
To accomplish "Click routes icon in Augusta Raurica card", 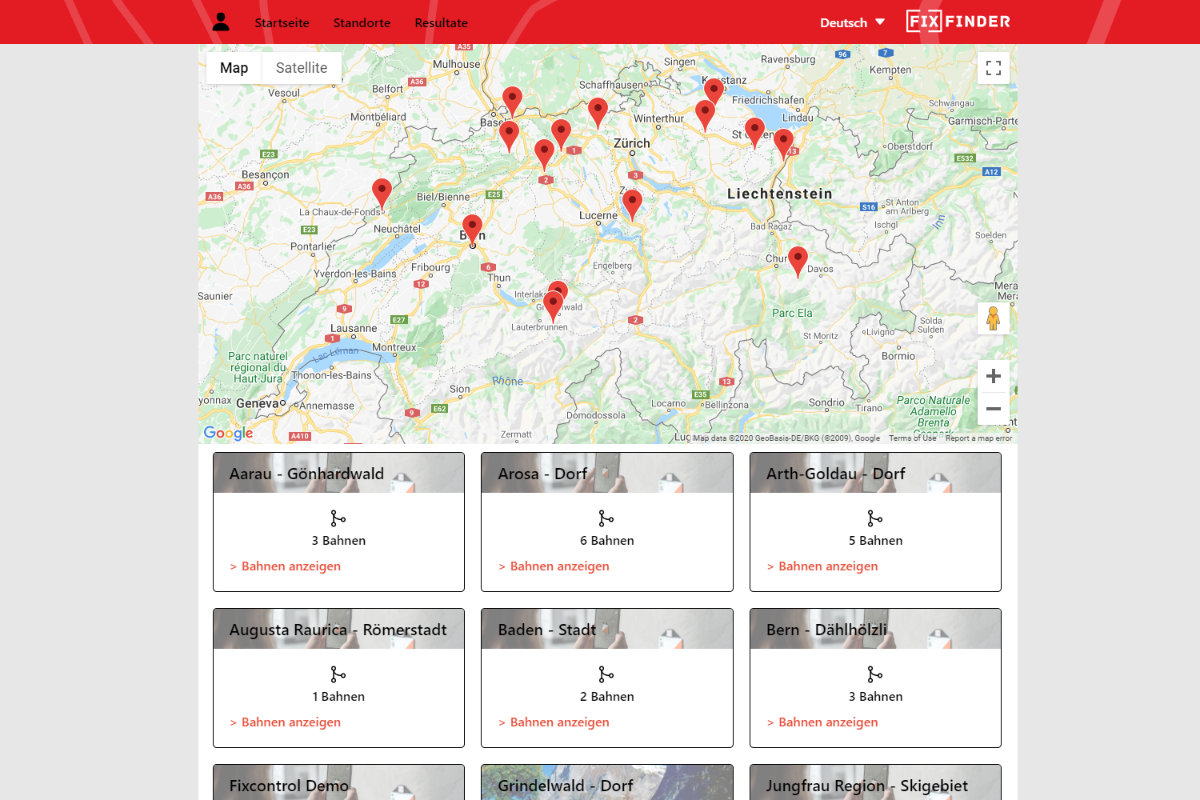I will (338, 674).
